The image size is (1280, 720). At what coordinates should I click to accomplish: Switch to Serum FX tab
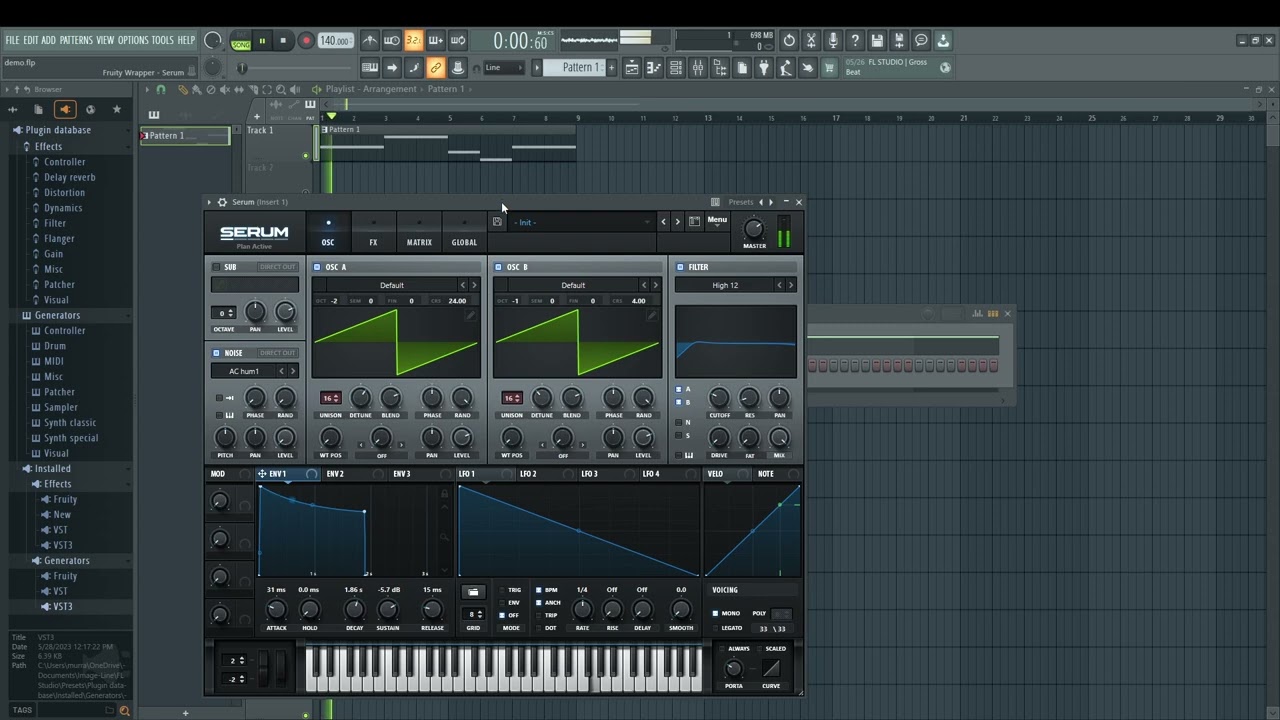pyautogui.click(x=374, y=233)
